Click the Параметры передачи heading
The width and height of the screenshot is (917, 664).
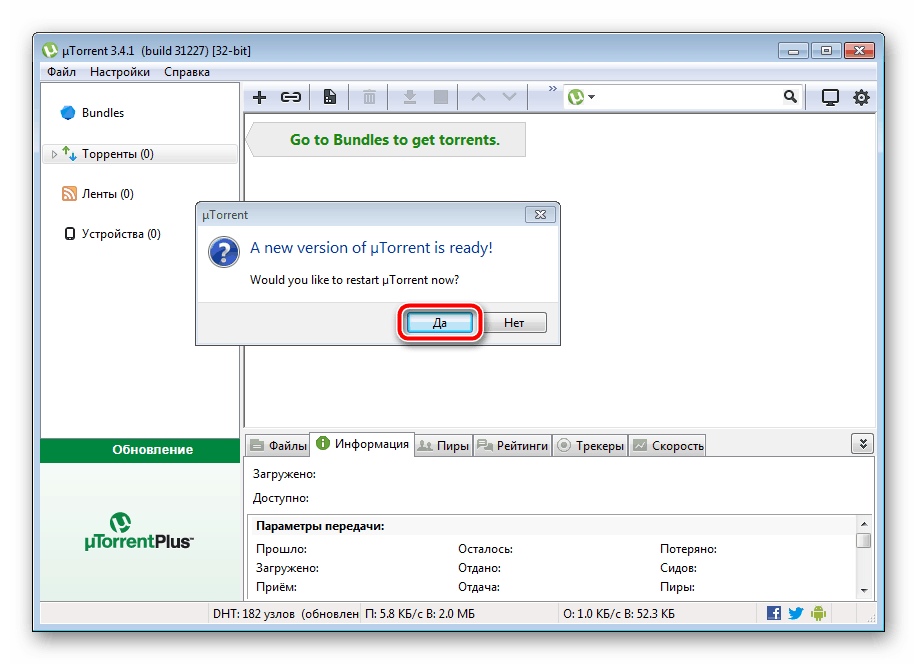(x=320, y=526)
